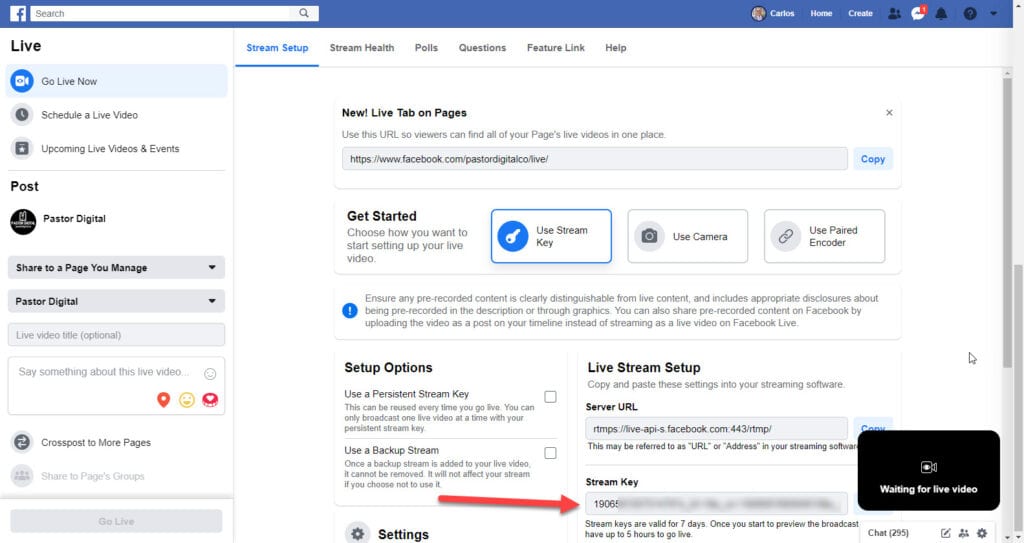The image size is (1024, 543).
Task: Click the Crosspost to More Pages icon
Action: [x=22, y=442]
